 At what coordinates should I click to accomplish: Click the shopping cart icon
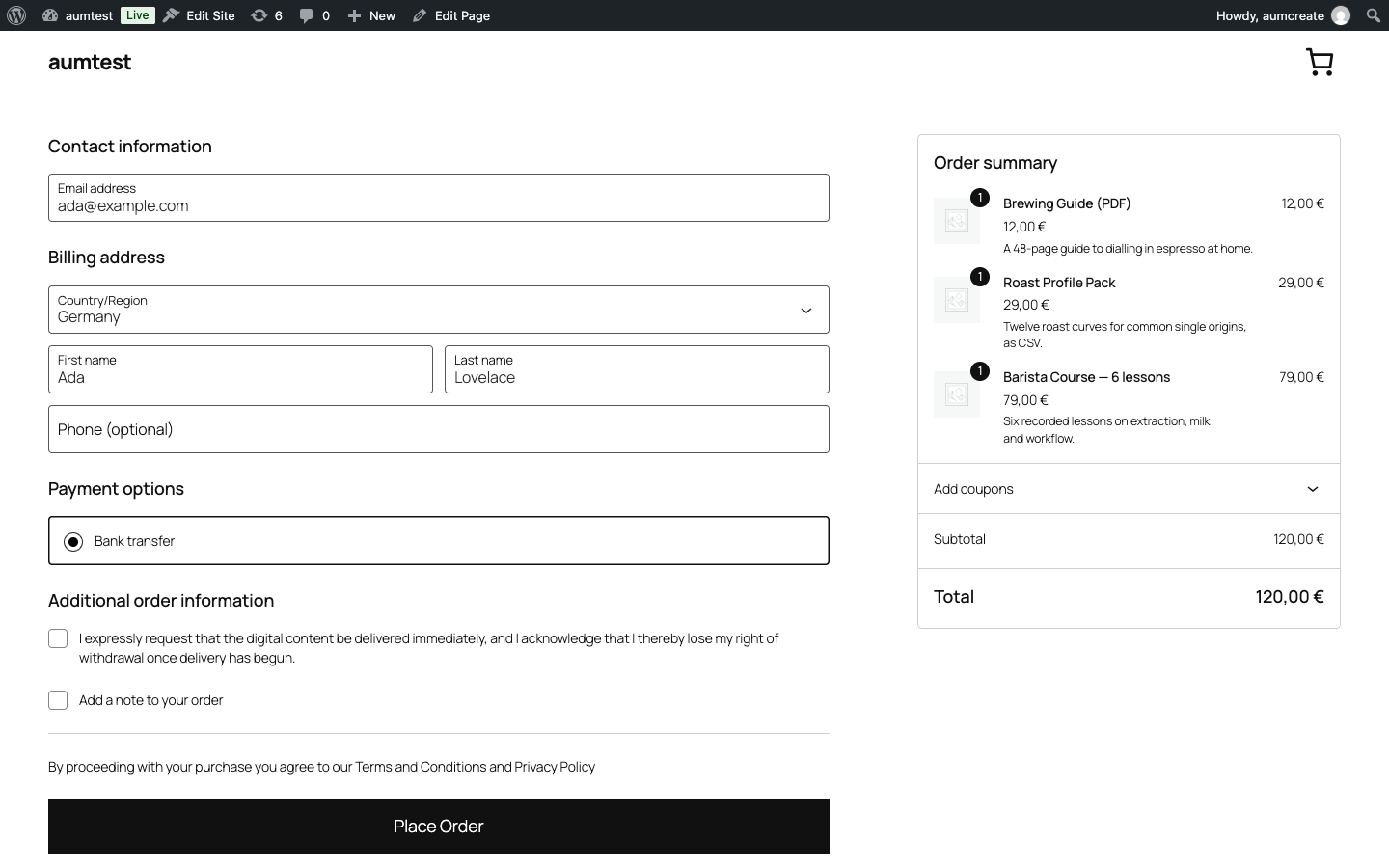click(1320, 62)
